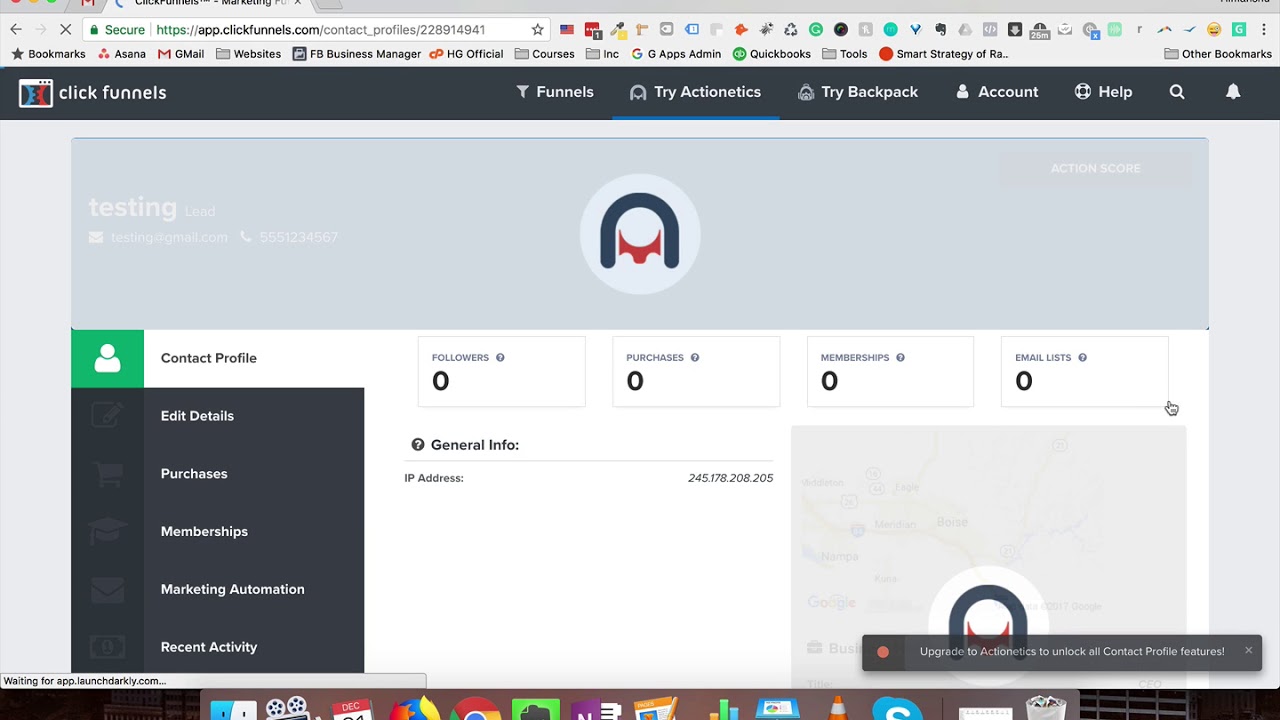Click Purchases help question icon
The height and width of the screenshot is (720, 1280).
tap(694, 357)
